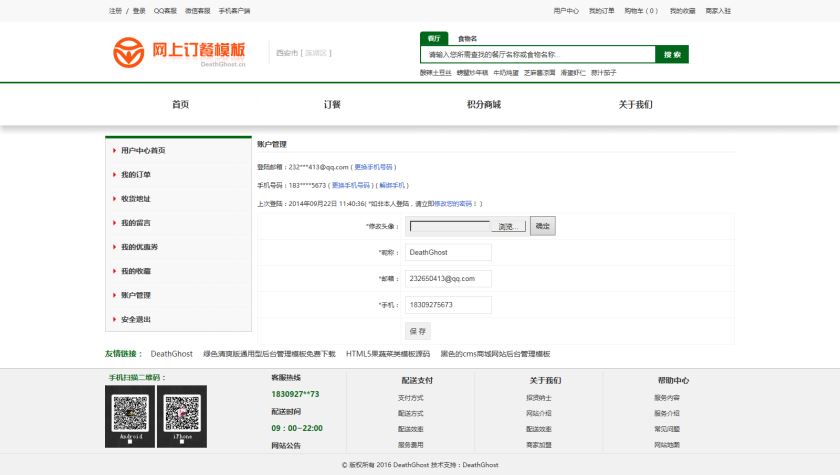Open 积分商城 in the main navigation
This screenshot has height=475, width=840.
click(484, 104)
